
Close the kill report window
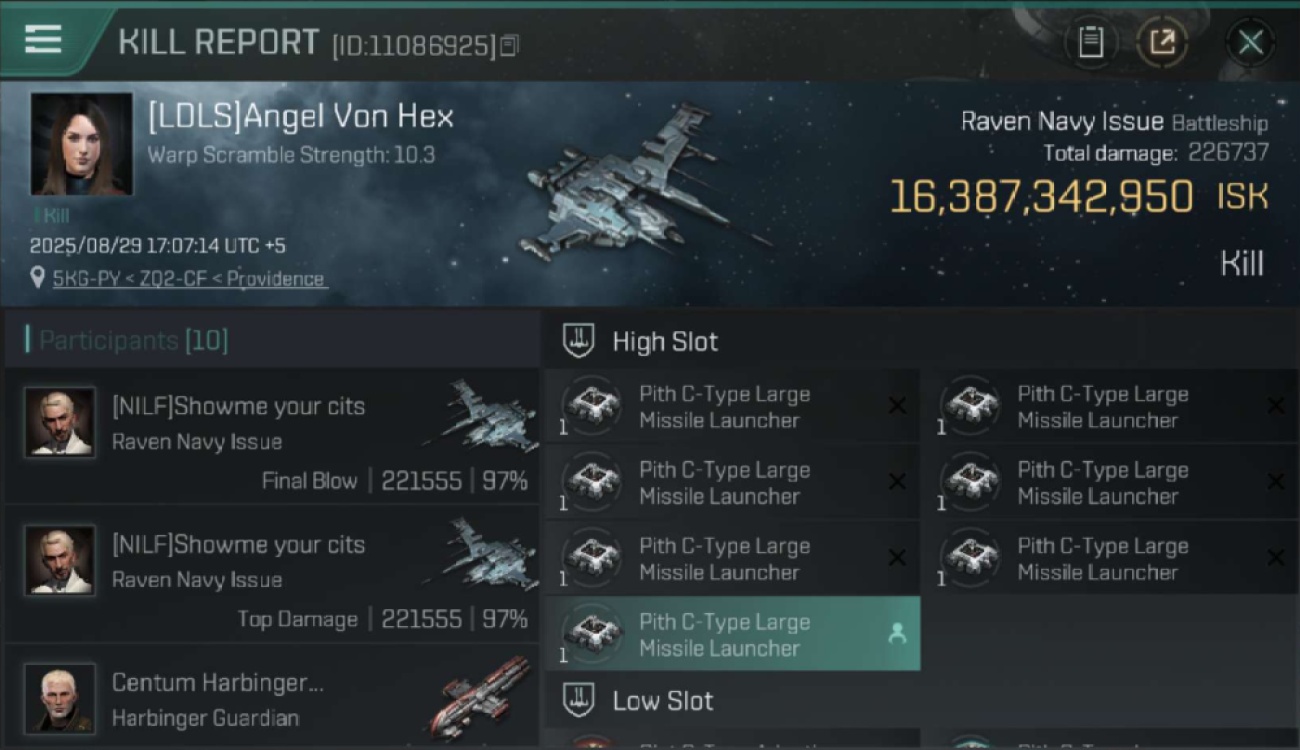pos(1251,42)
